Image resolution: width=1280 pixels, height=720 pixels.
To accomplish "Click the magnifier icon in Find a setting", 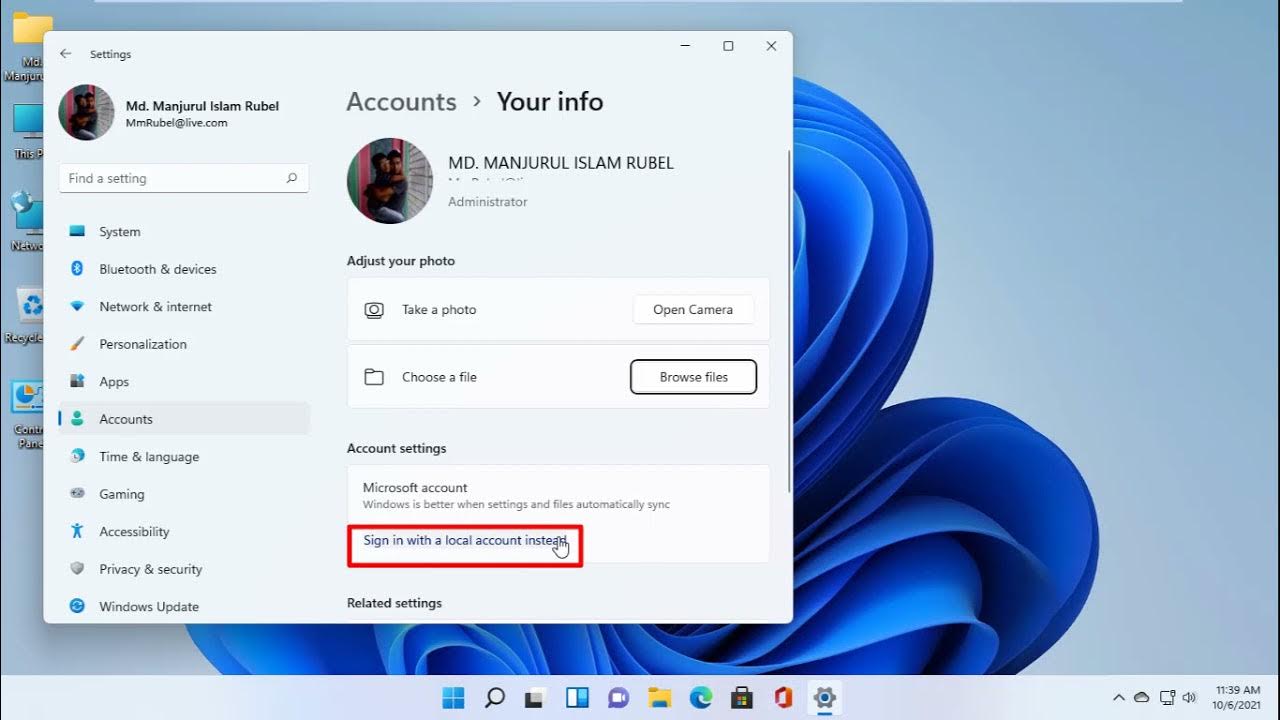I will [x=292, y=178].
